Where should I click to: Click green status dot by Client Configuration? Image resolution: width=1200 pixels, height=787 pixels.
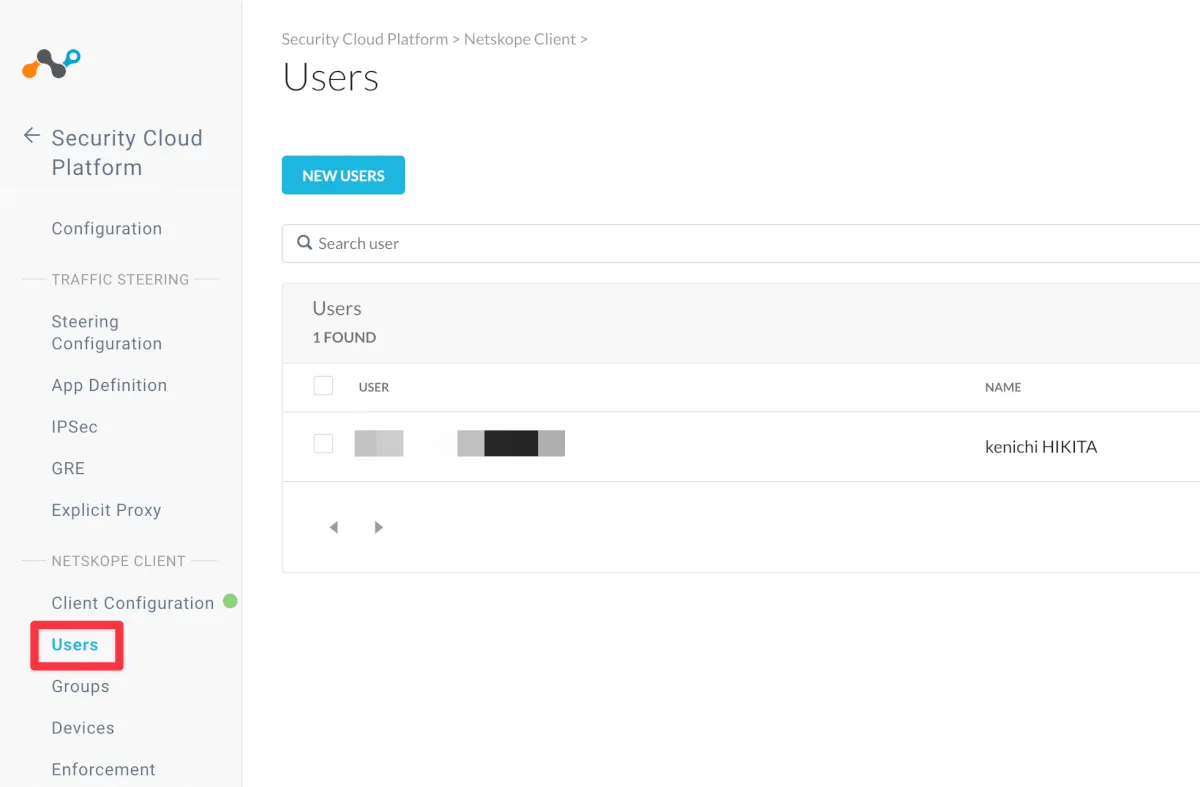[230, 601]
